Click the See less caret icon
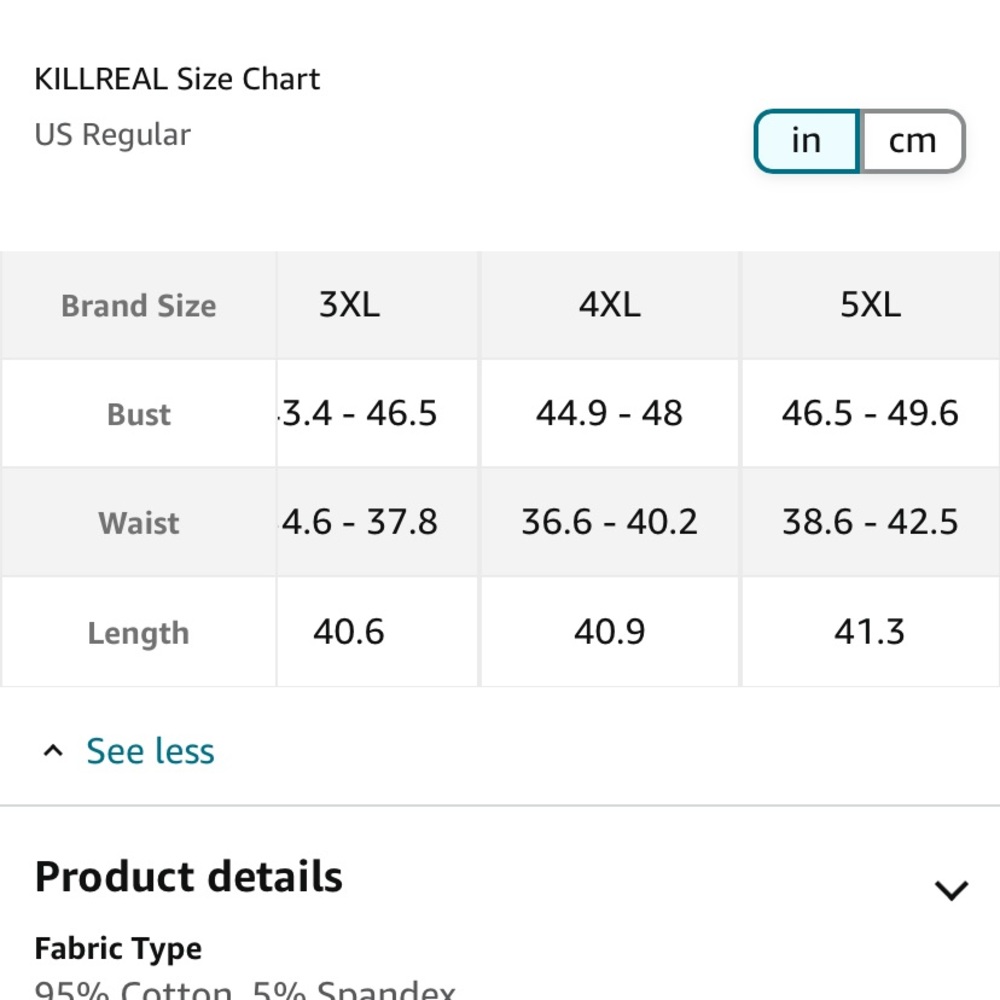 [53, 751]
